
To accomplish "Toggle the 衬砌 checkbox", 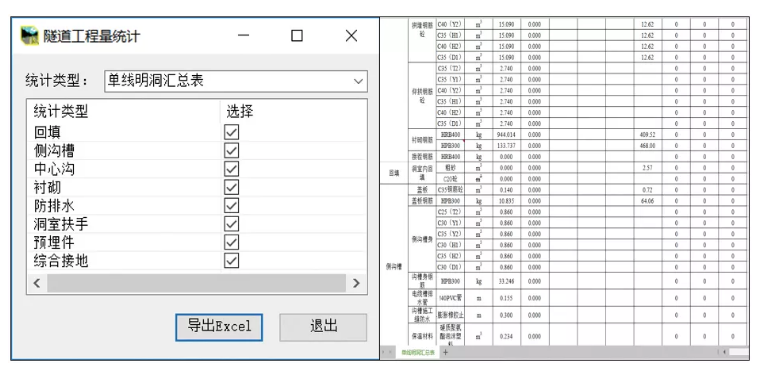I will tap(232, 187).
